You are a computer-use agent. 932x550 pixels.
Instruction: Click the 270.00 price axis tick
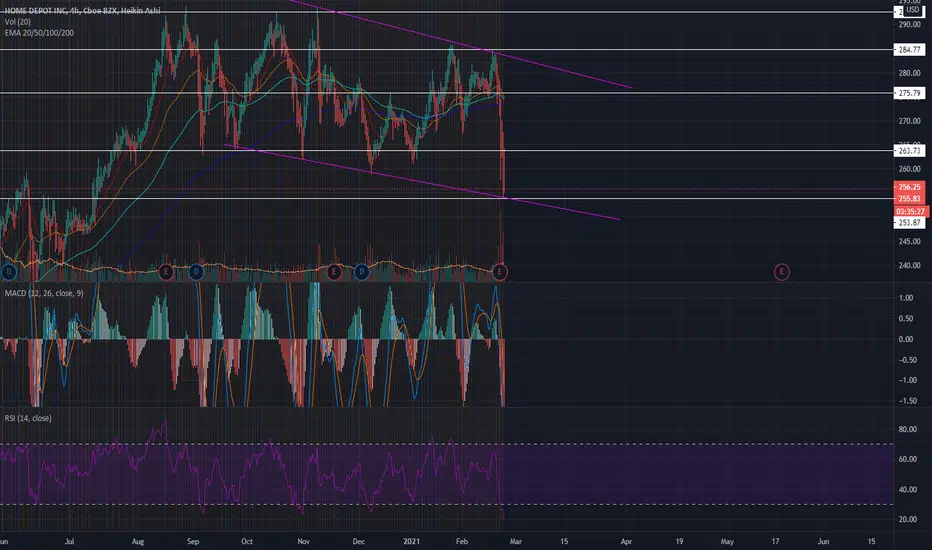click(x=909, y=121)
